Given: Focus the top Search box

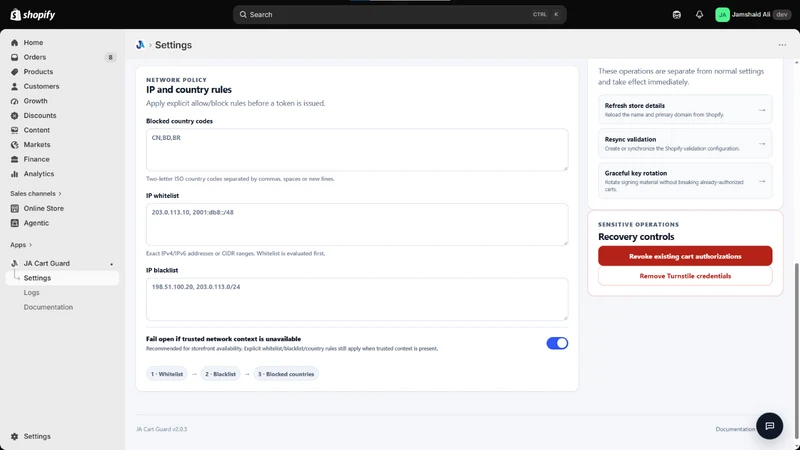Looking at the screenshot, I should point(399,15).
